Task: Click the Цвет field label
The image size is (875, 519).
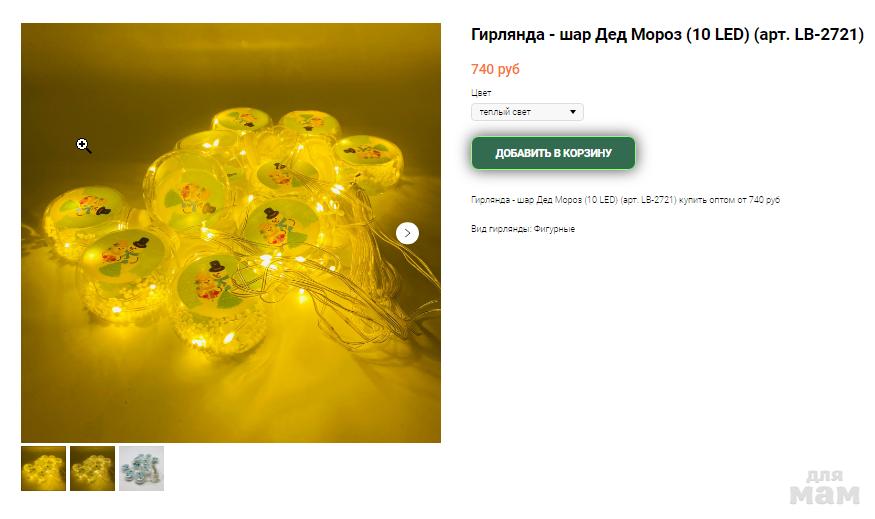Action: [x=481, y=93]
